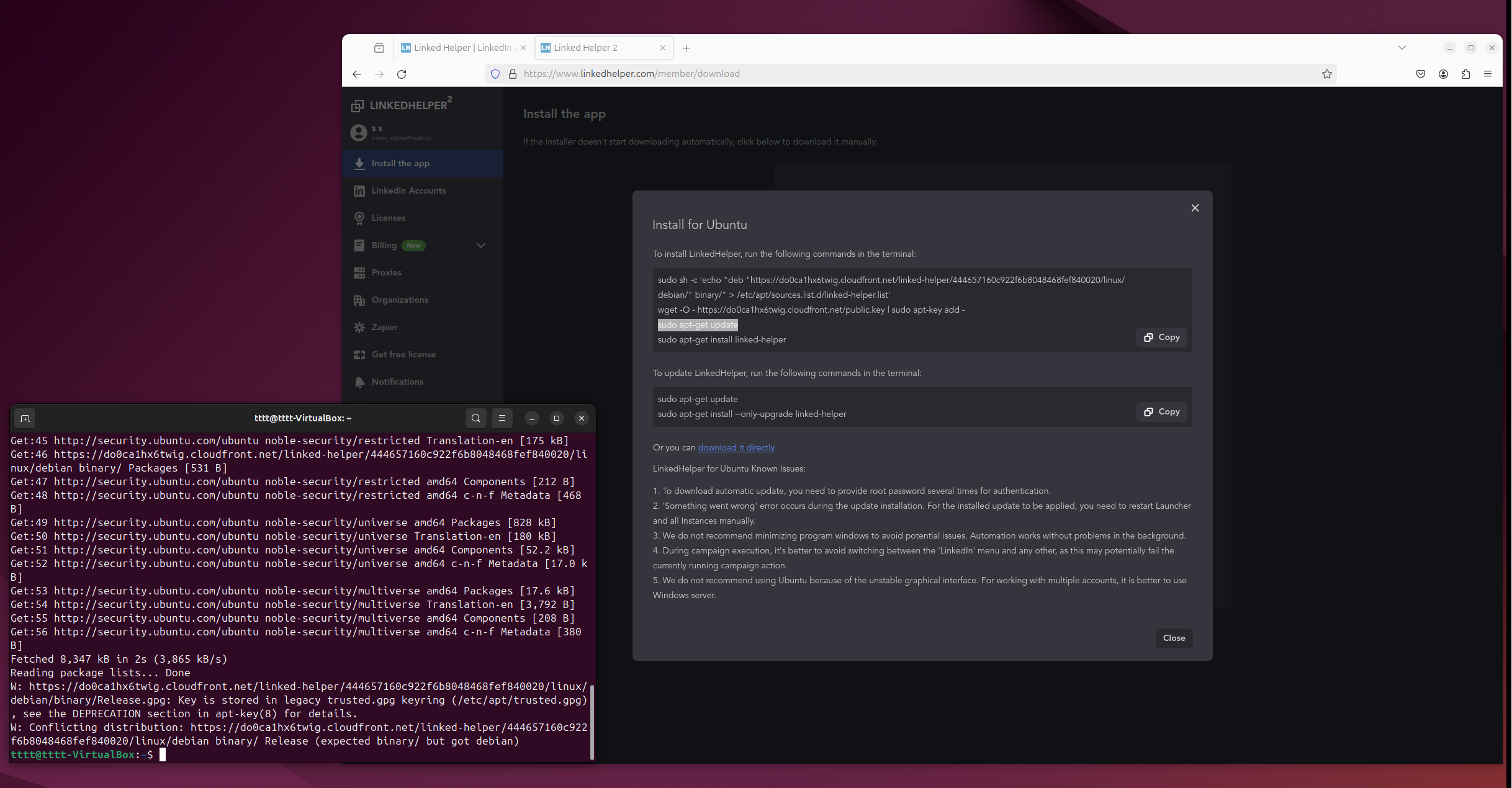Click the only-upgrade linked-helper command line
Screen dimensions: 1512x788
(752, 414)
